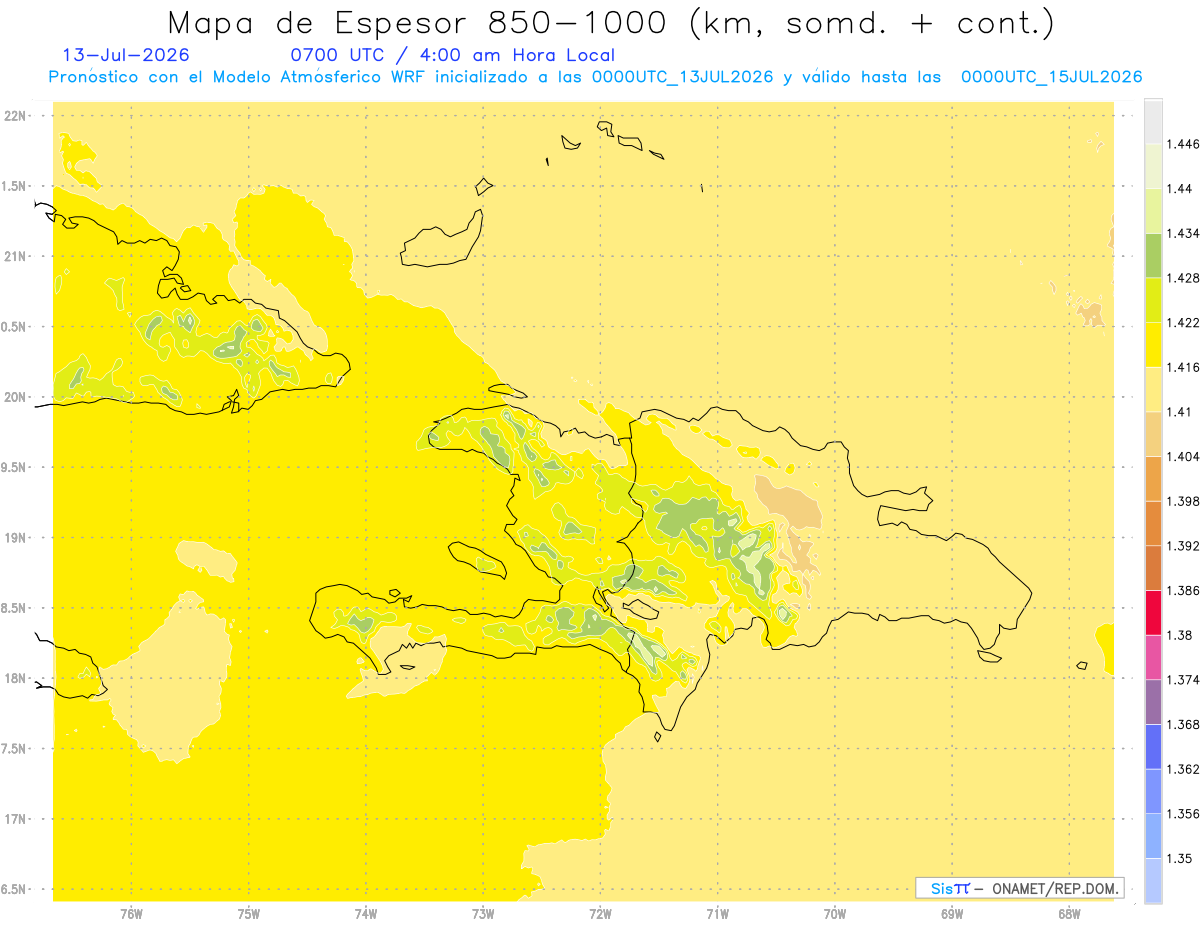Click the legend value "1.416"
This screenshot has height=927, width=1200.
(1185, 367)
